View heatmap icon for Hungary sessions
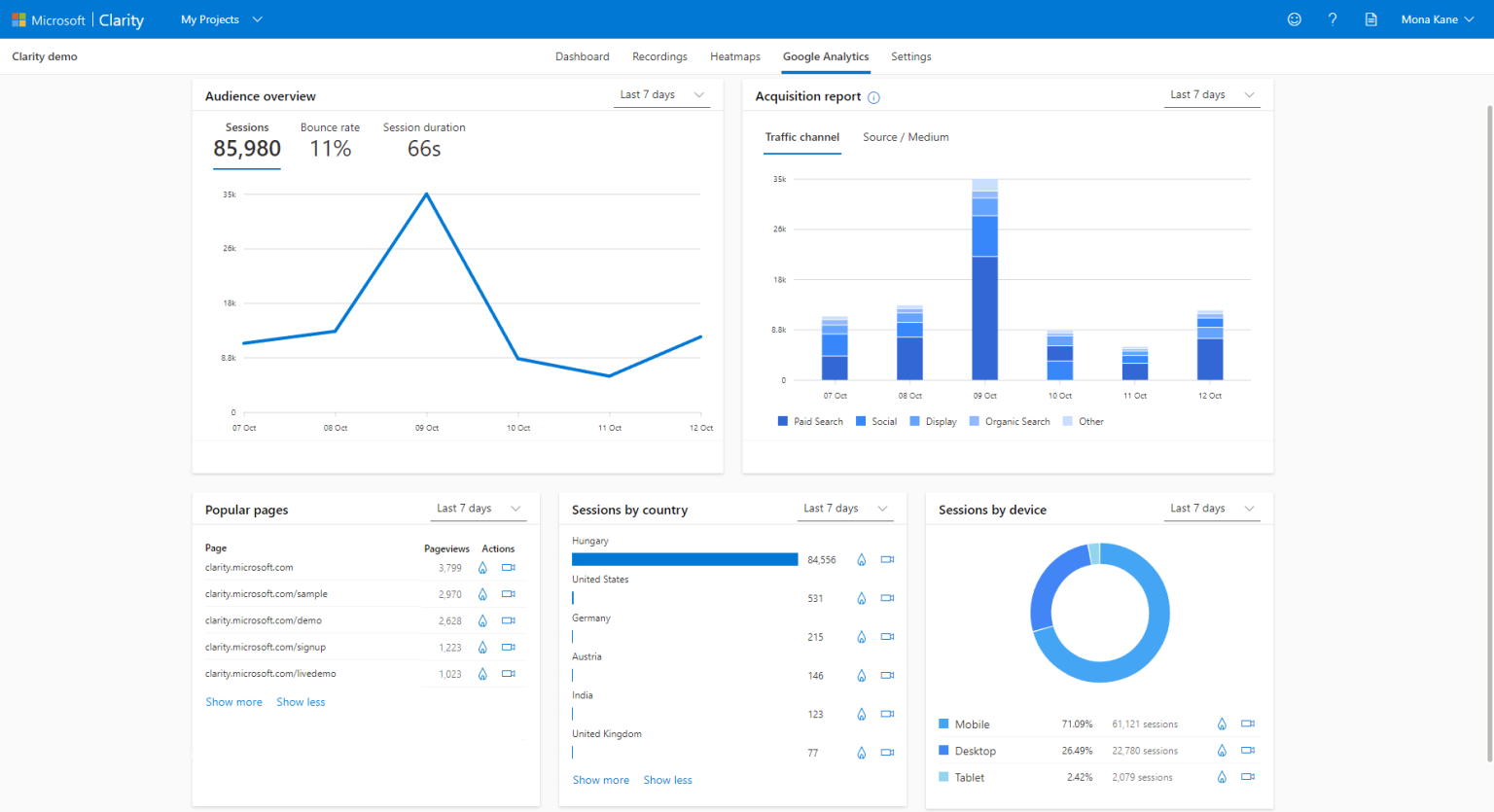1494x812 pixels. [x=861, y=560]
